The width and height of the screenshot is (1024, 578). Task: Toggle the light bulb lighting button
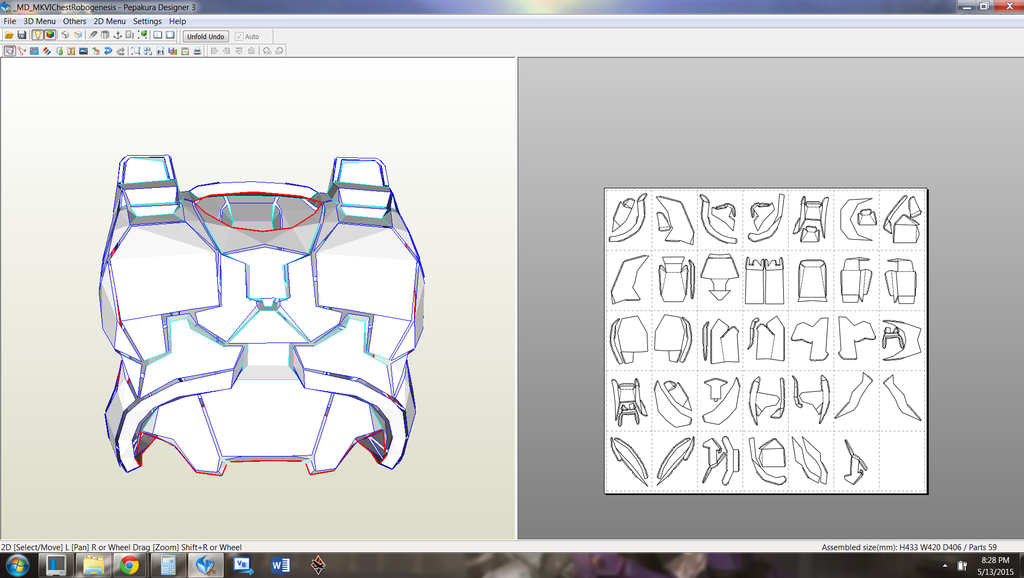[x=37, y=35]
